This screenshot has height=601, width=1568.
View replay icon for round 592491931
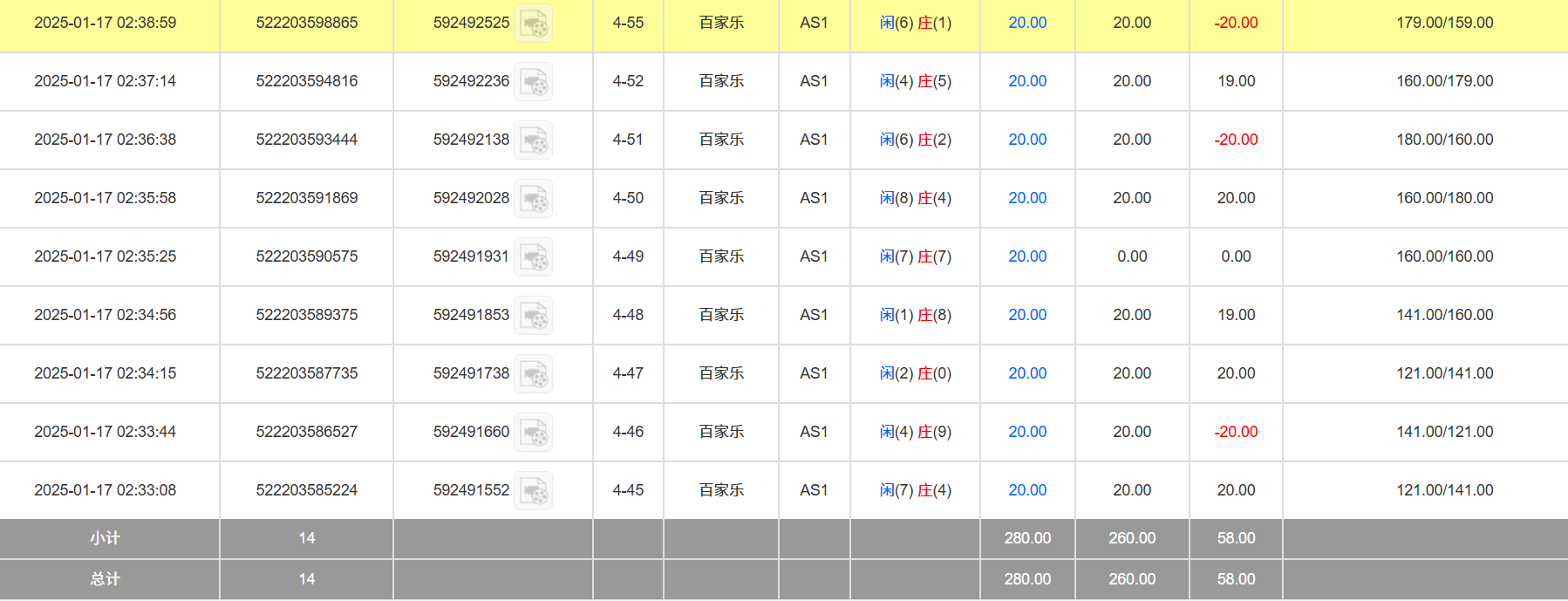coord(533,257)
